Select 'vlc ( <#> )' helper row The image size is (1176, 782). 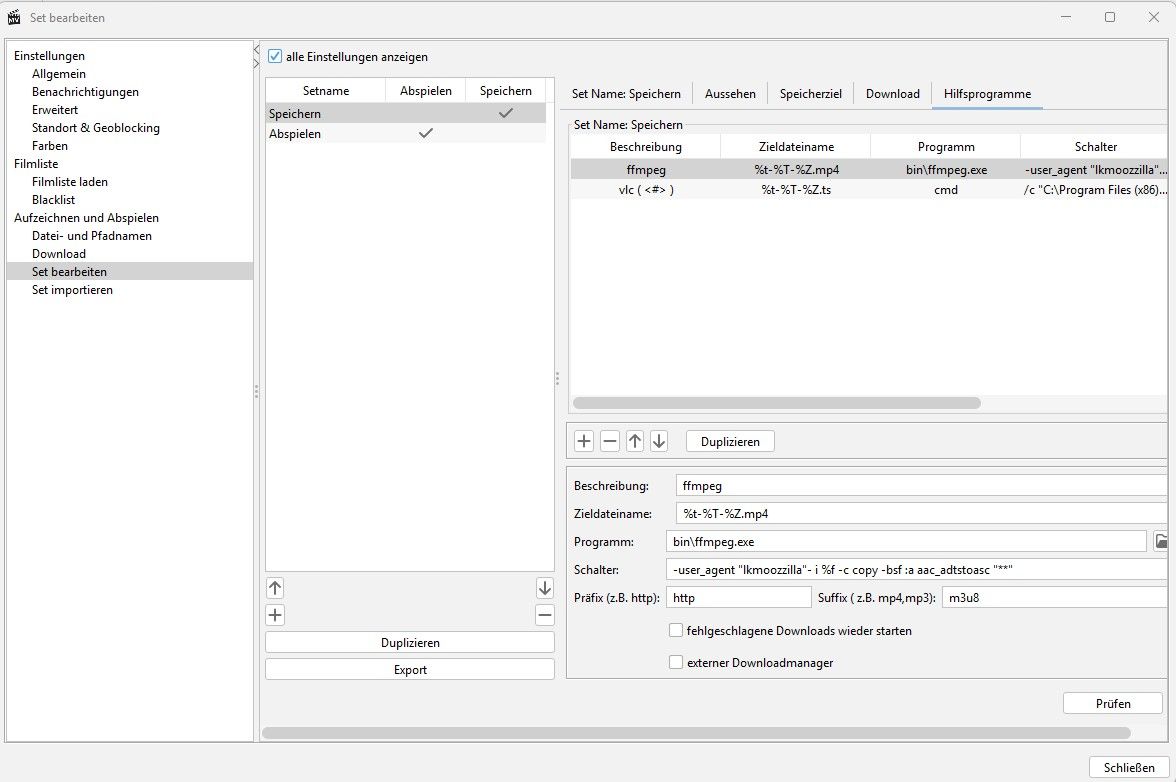point(868,190)
